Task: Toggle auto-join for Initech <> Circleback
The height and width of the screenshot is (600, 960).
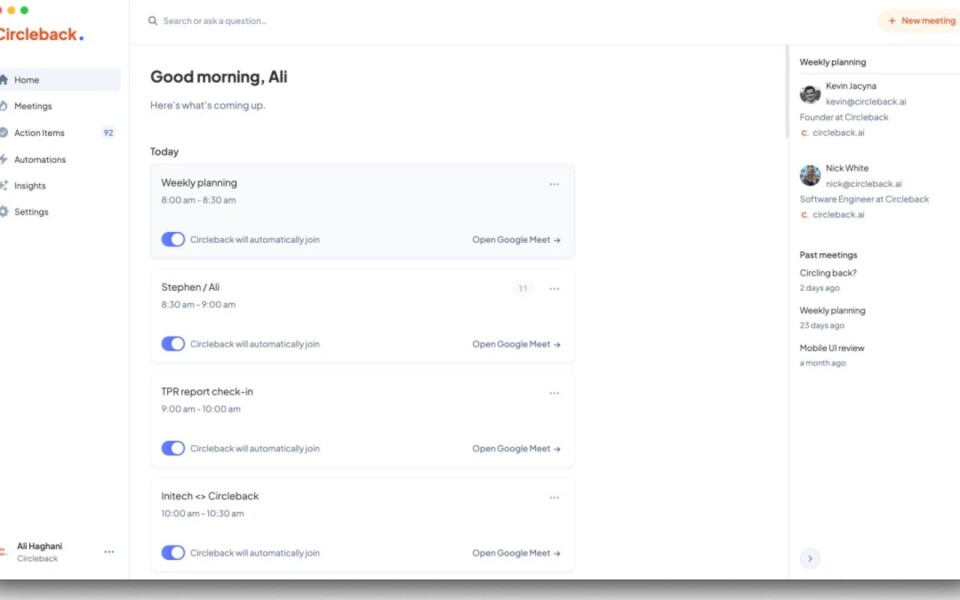Action: pyautogui.click(x=173, y=553)
